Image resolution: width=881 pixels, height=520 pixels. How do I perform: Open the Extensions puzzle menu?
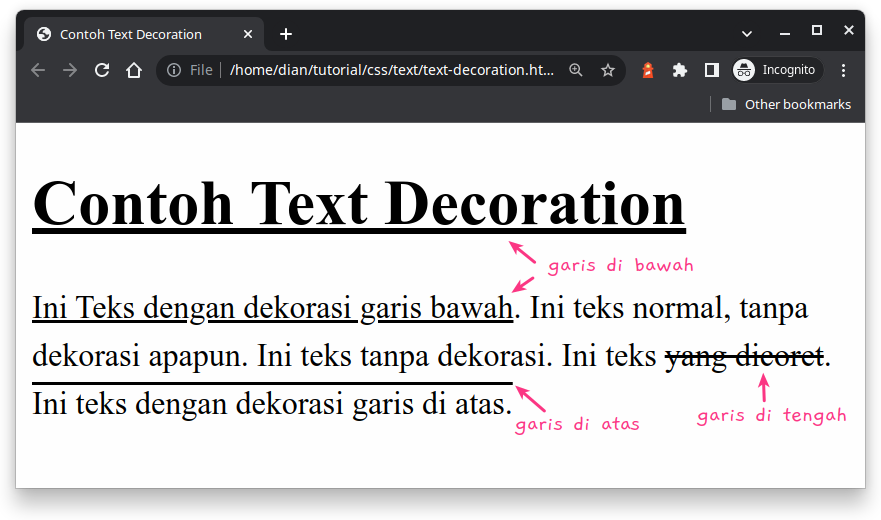[x=679, y=70]
